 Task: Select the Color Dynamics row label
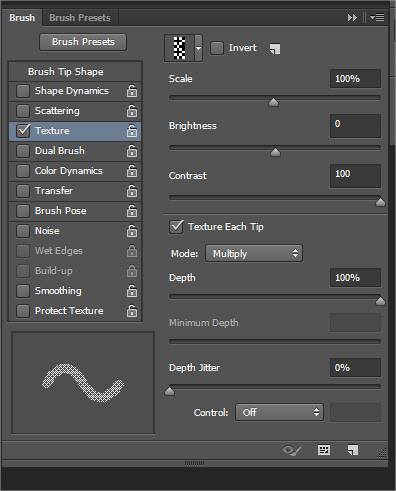pyautogui.click(x=69, y=171)
